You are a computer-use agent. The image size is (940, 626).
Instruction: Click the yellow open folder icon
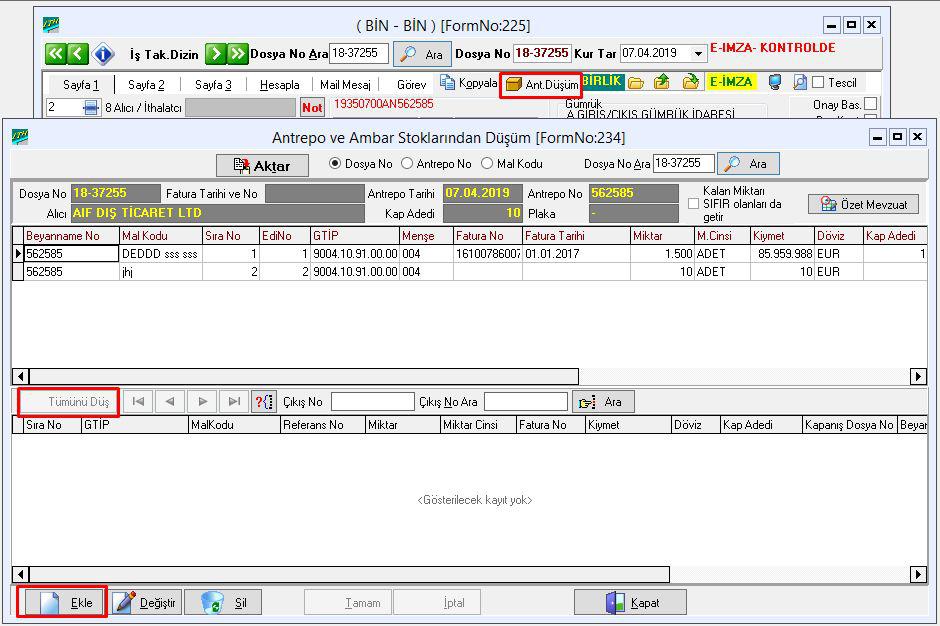636,82
